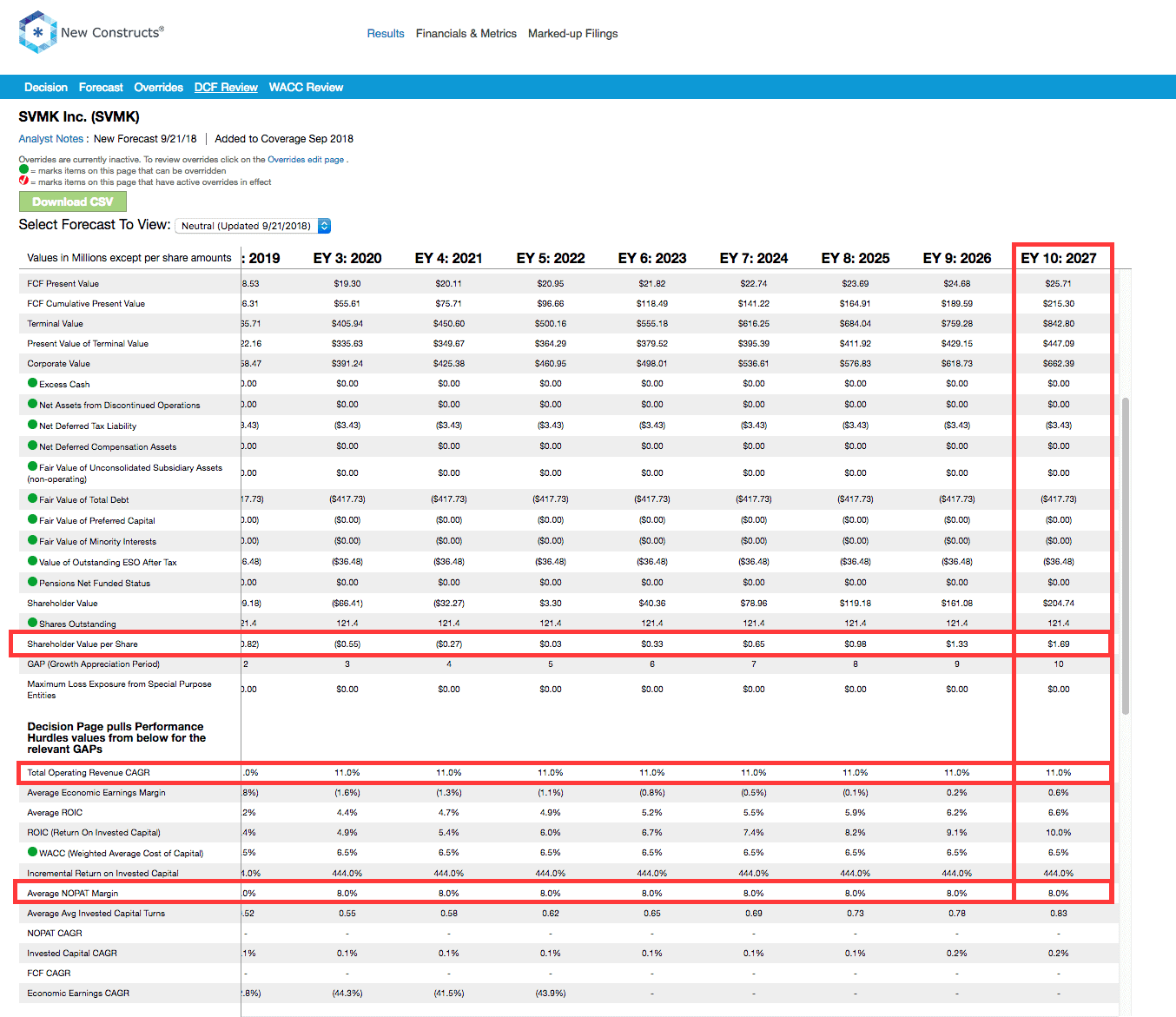
Task: Click the Terminal Value row label
Action: (x=55, y=324)
